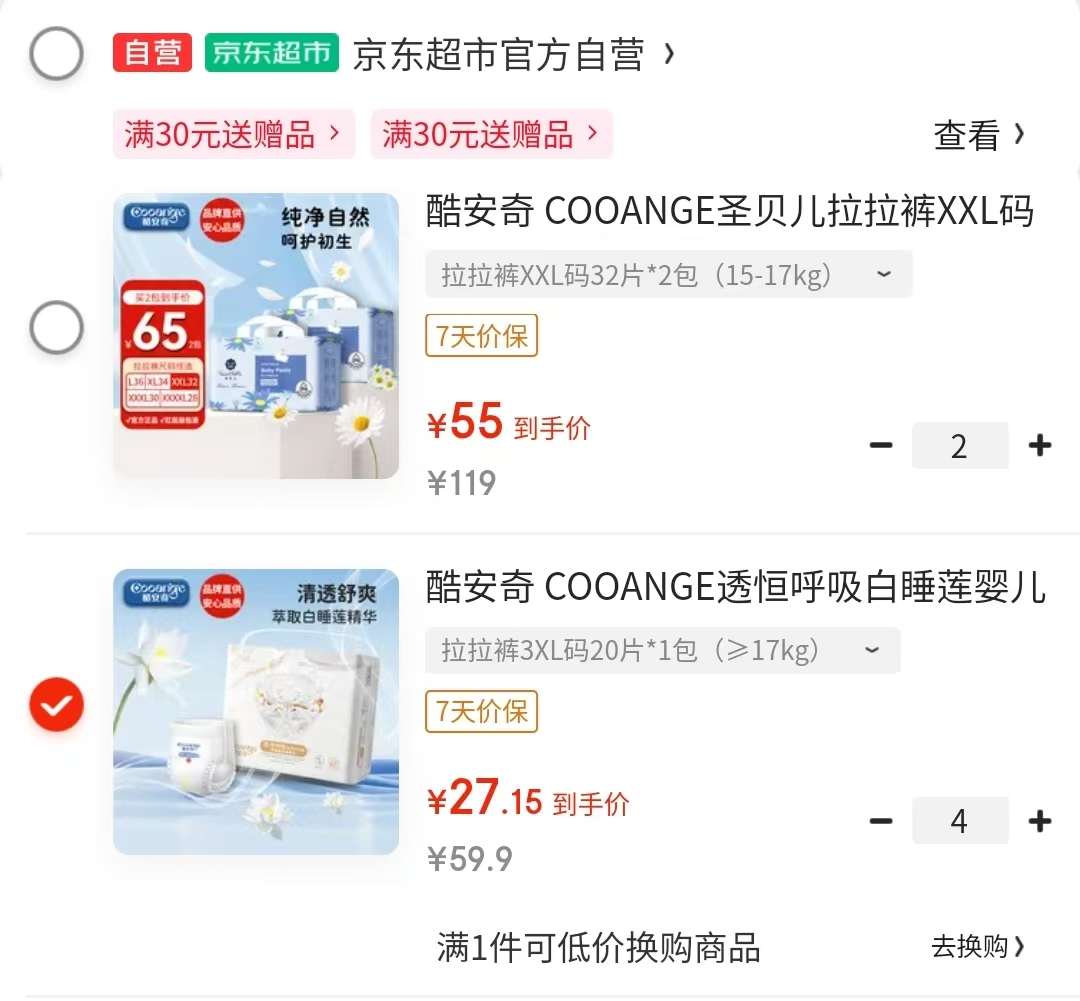Select the 圣贝儿拉拉裤XXL item checkbox
The width and height of the screenshot is (1080, 1001).
pyautogui.click(x=56, y=327)
